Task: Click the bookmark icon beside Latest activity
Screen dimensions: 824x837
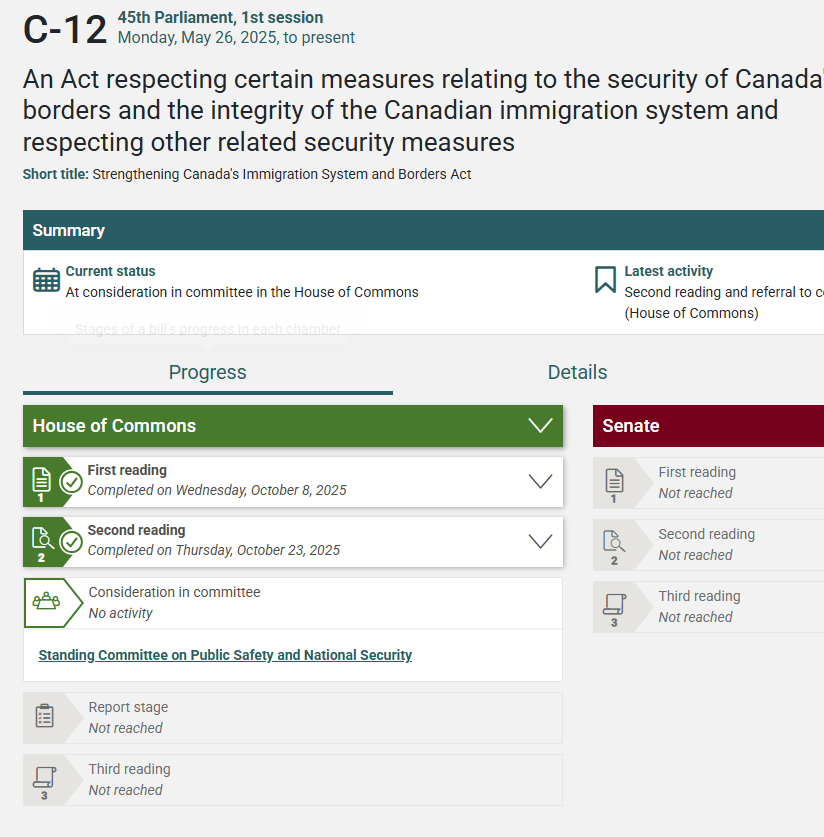Action: tap(605, 280)
